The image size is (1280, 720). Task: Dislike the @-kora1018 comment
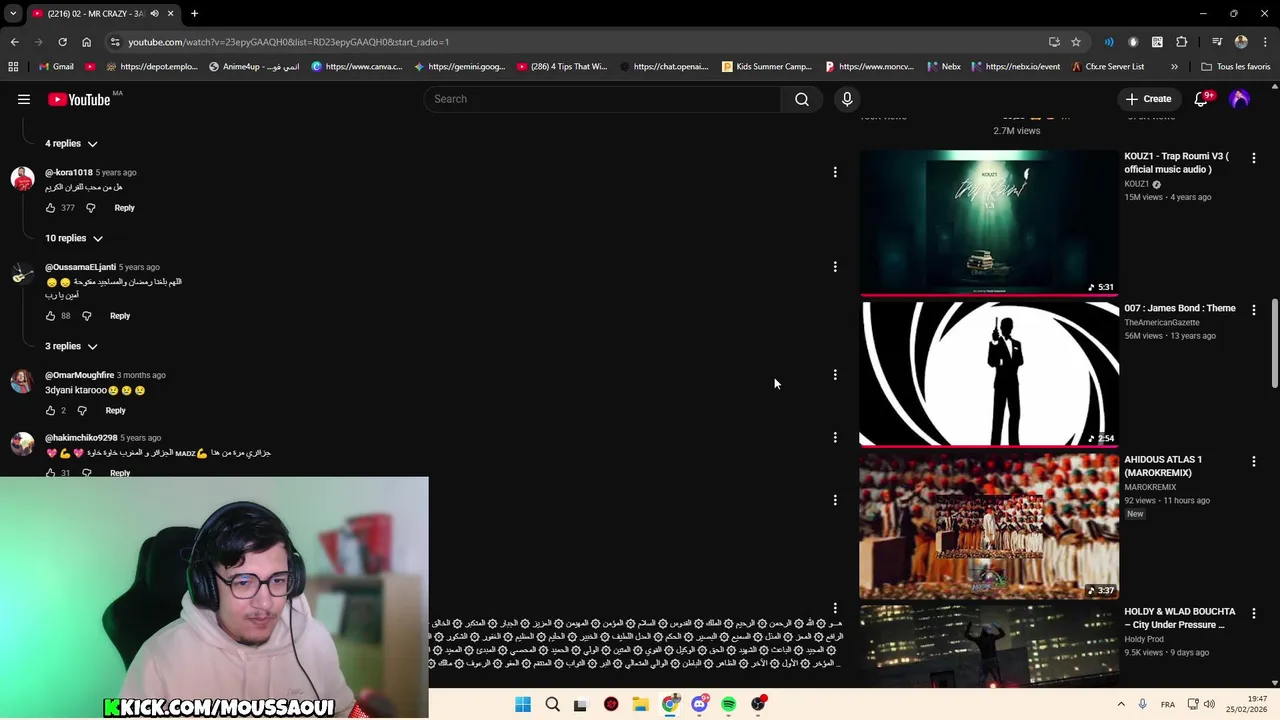tap(90, 208)
